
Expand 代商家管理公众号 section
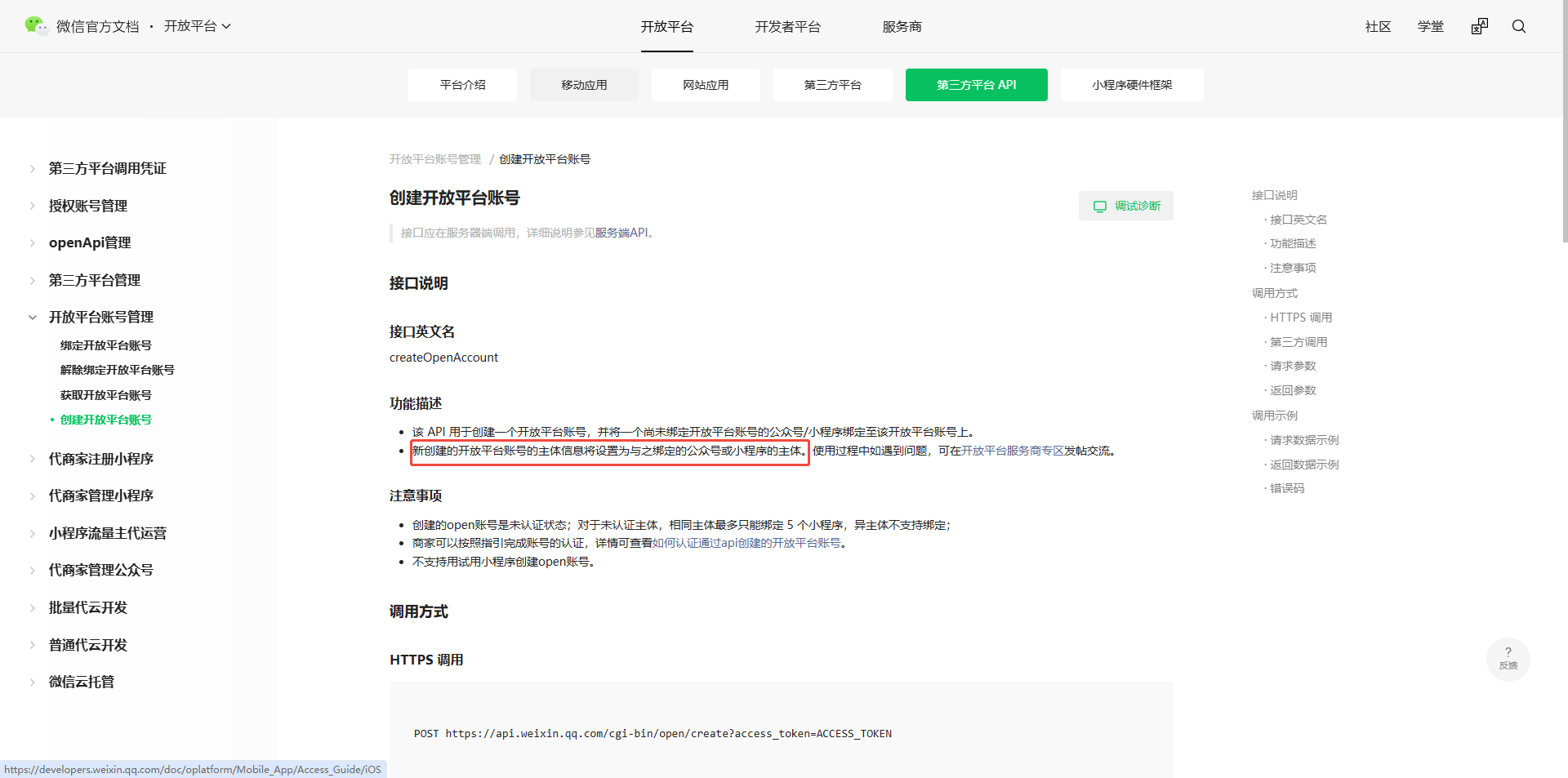[x=100, y=570]
